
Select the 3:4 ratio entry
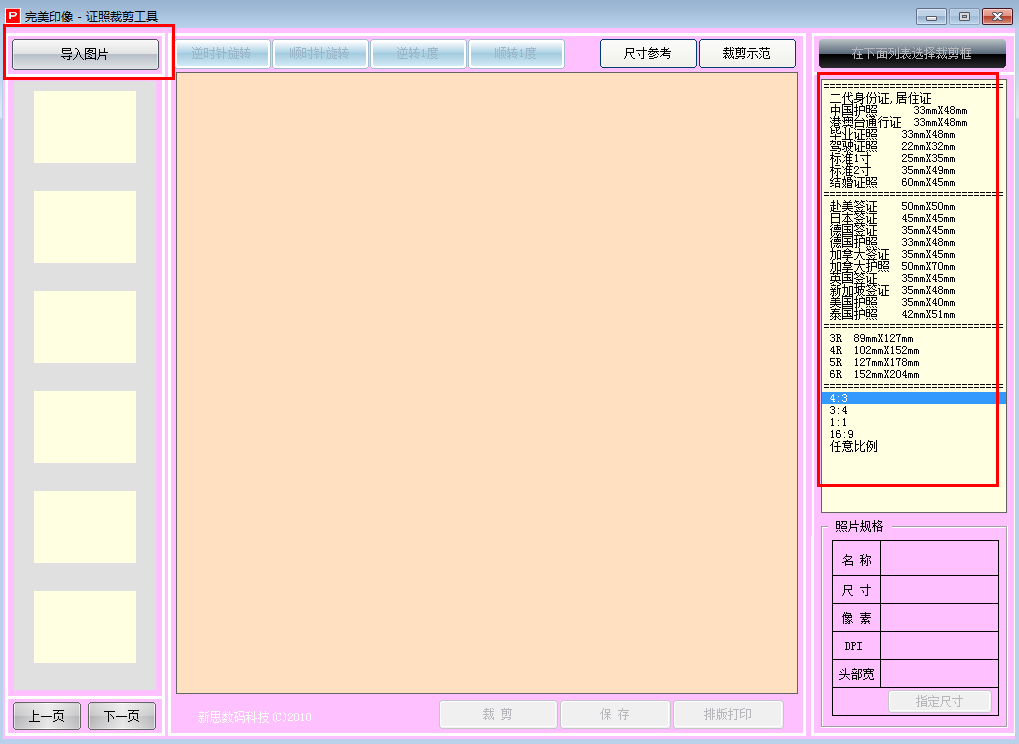(913, 411)
